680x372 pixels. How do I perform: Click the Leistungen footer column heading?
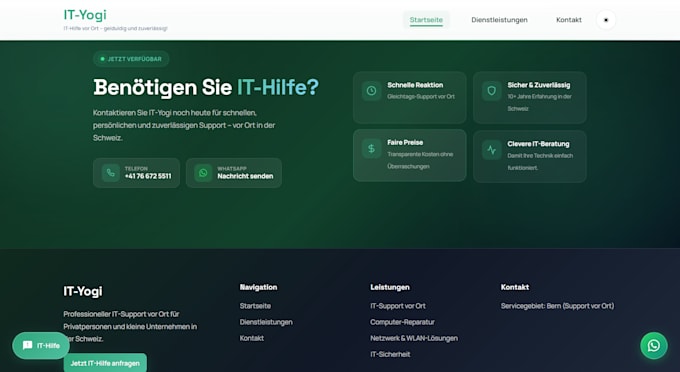389,287
